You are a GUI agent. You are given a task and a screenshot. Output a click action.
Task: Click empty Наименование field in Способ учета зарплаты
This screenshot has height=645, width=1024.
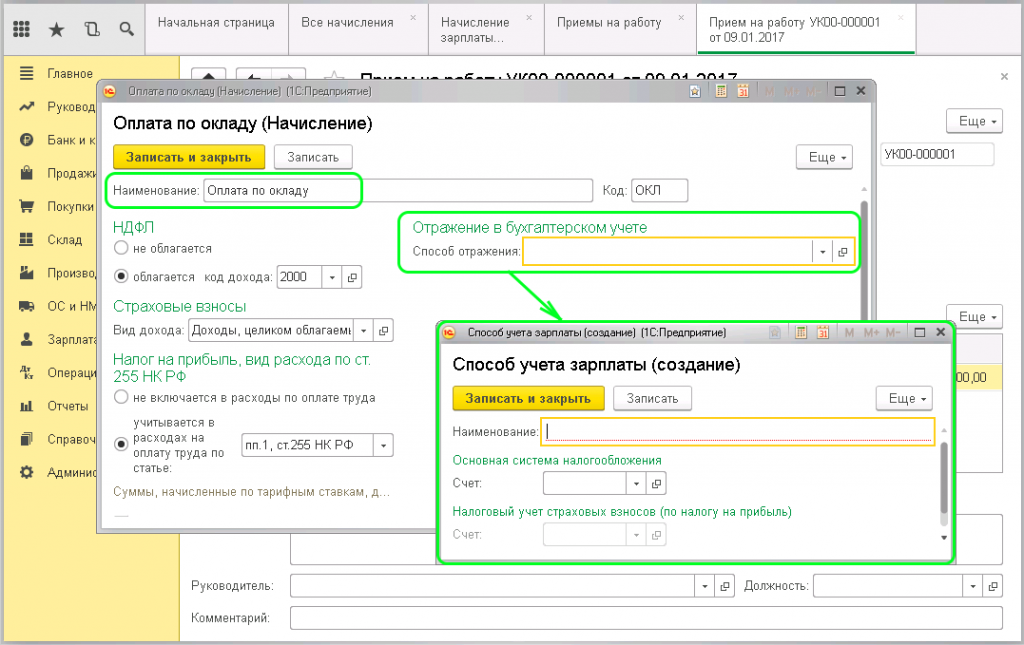tap(737, 432)
